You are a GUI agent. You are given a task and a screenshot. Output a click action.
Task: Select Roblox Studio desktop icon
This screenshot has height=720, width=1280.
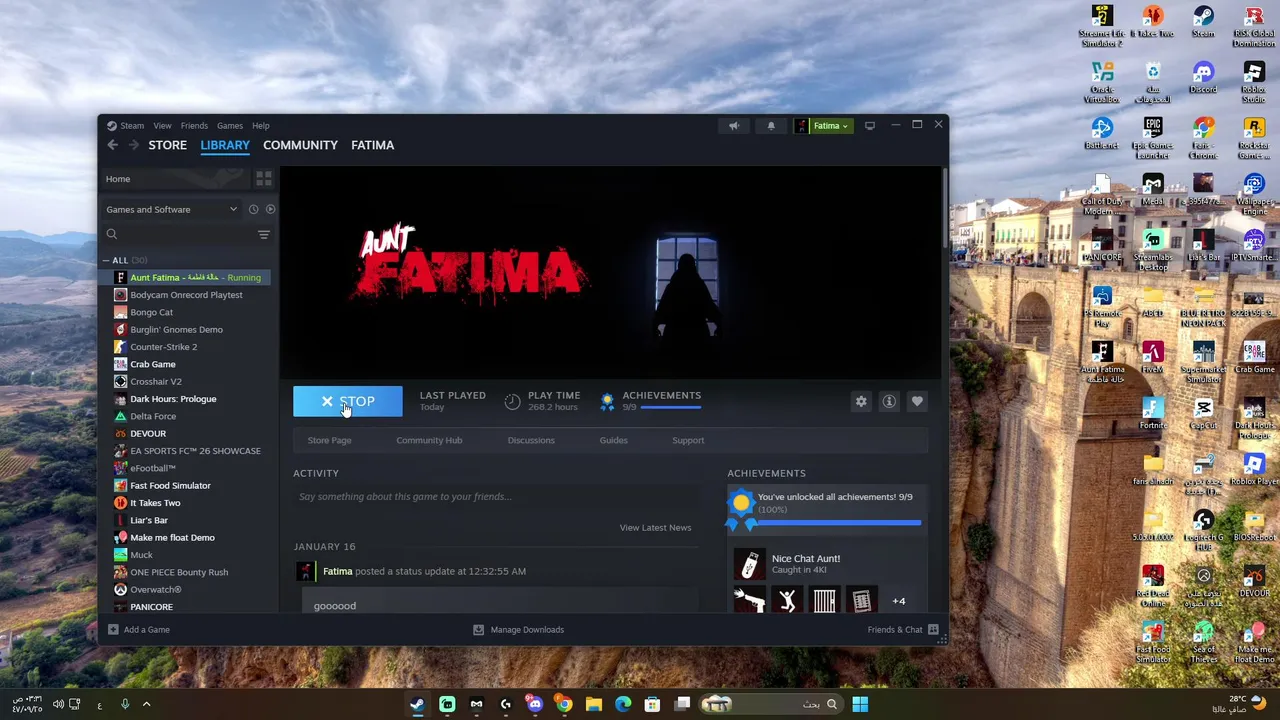[1254, 81]
